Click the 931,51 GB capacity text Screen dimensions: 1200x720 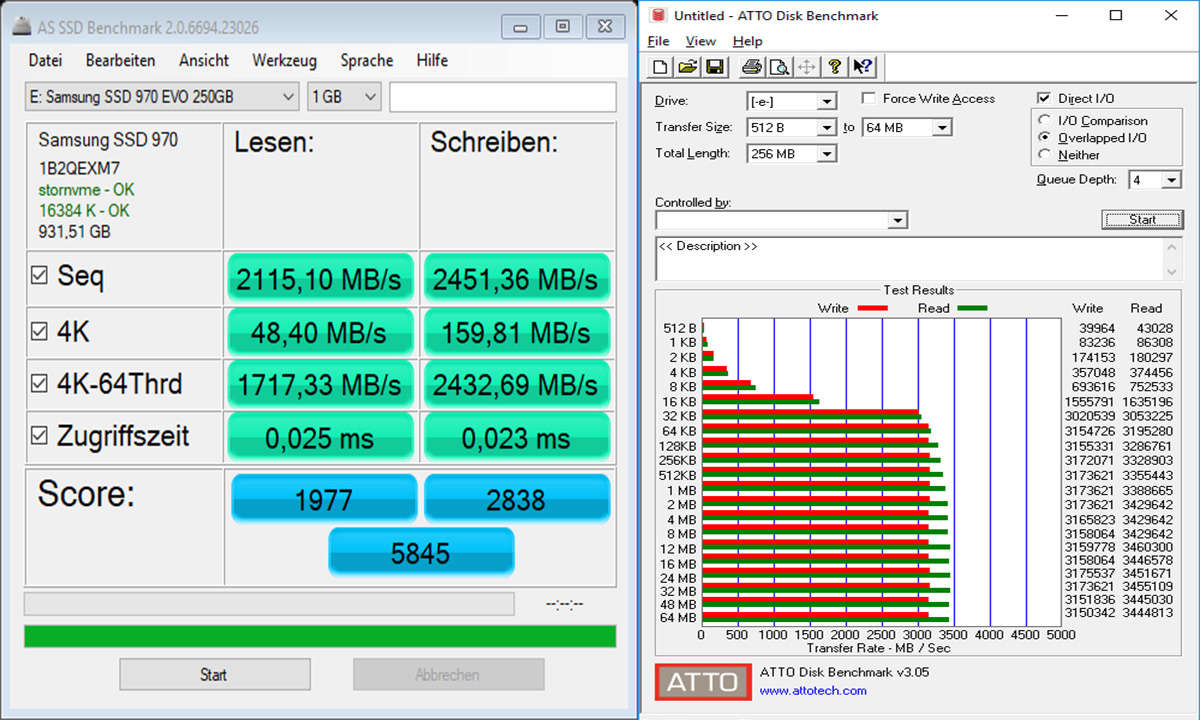(74, 232)
